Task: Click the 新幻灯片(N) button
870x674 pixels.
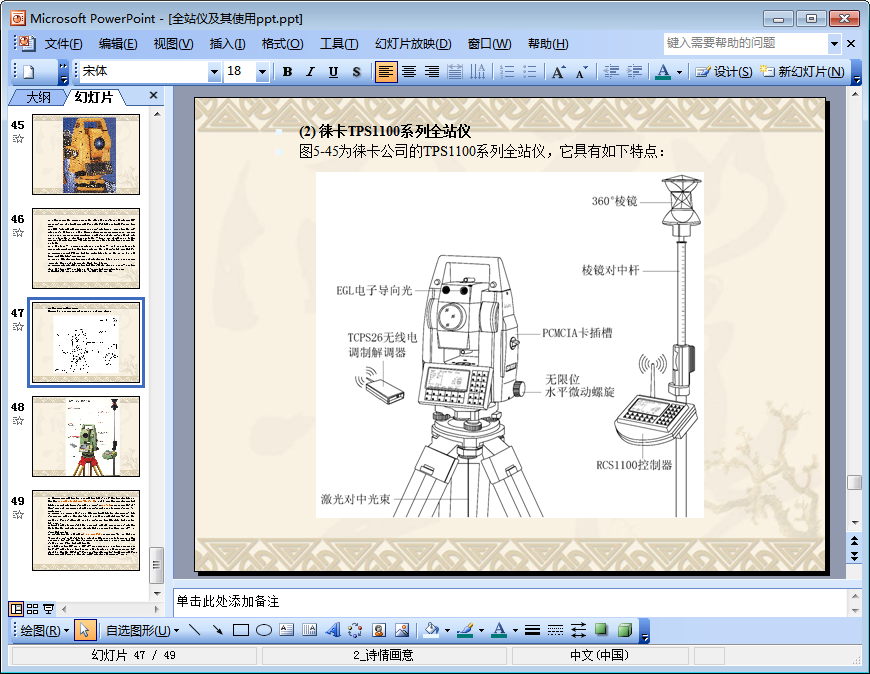Action: (802, 72)
